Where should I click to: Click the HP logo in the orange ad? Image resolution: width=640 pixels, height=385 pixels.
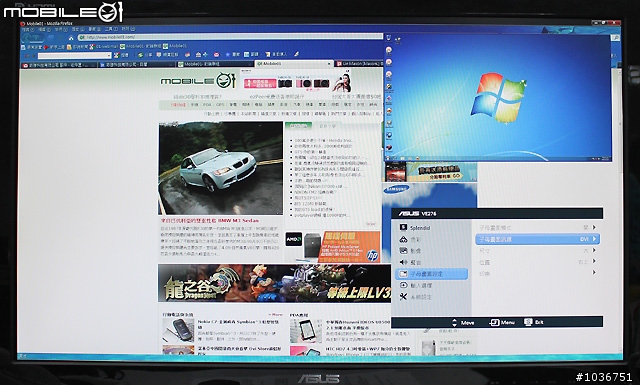(372, 256)
